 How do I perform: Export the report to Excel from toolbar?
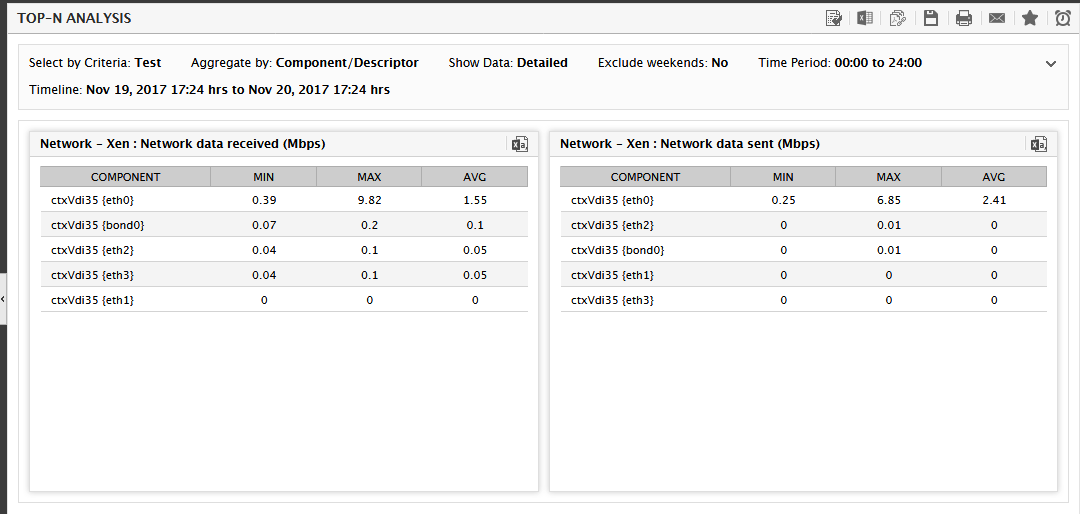865,19
